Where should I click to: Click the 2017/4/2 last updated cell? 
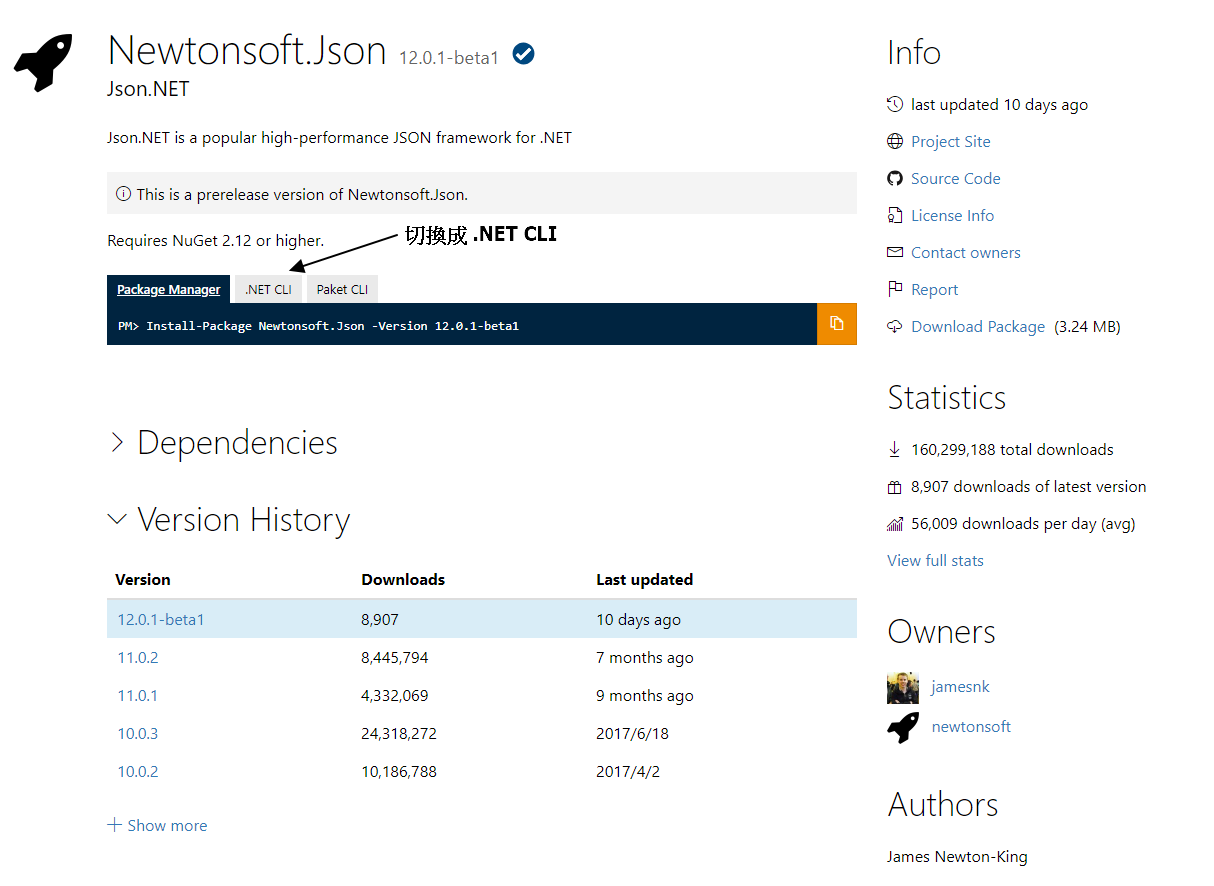tap(628, 771)
